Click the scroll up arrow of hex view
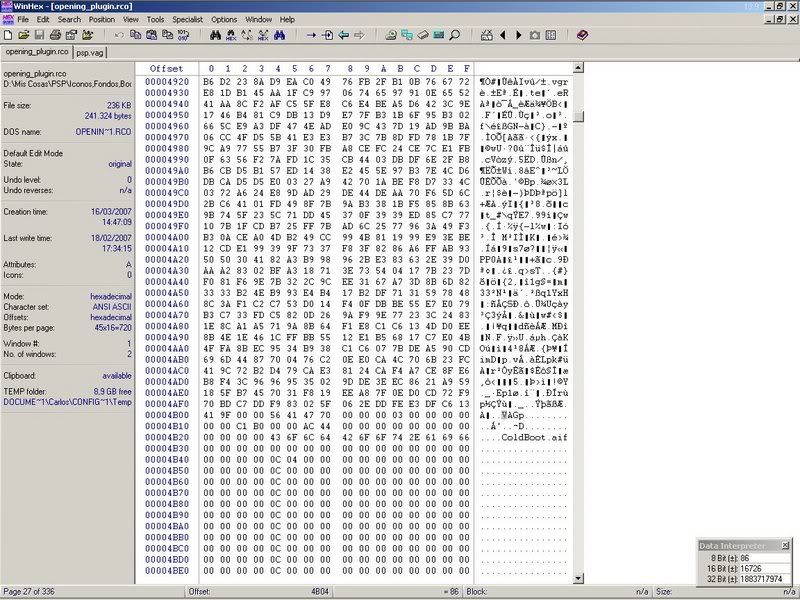800x600 pixels. [578, 67]
